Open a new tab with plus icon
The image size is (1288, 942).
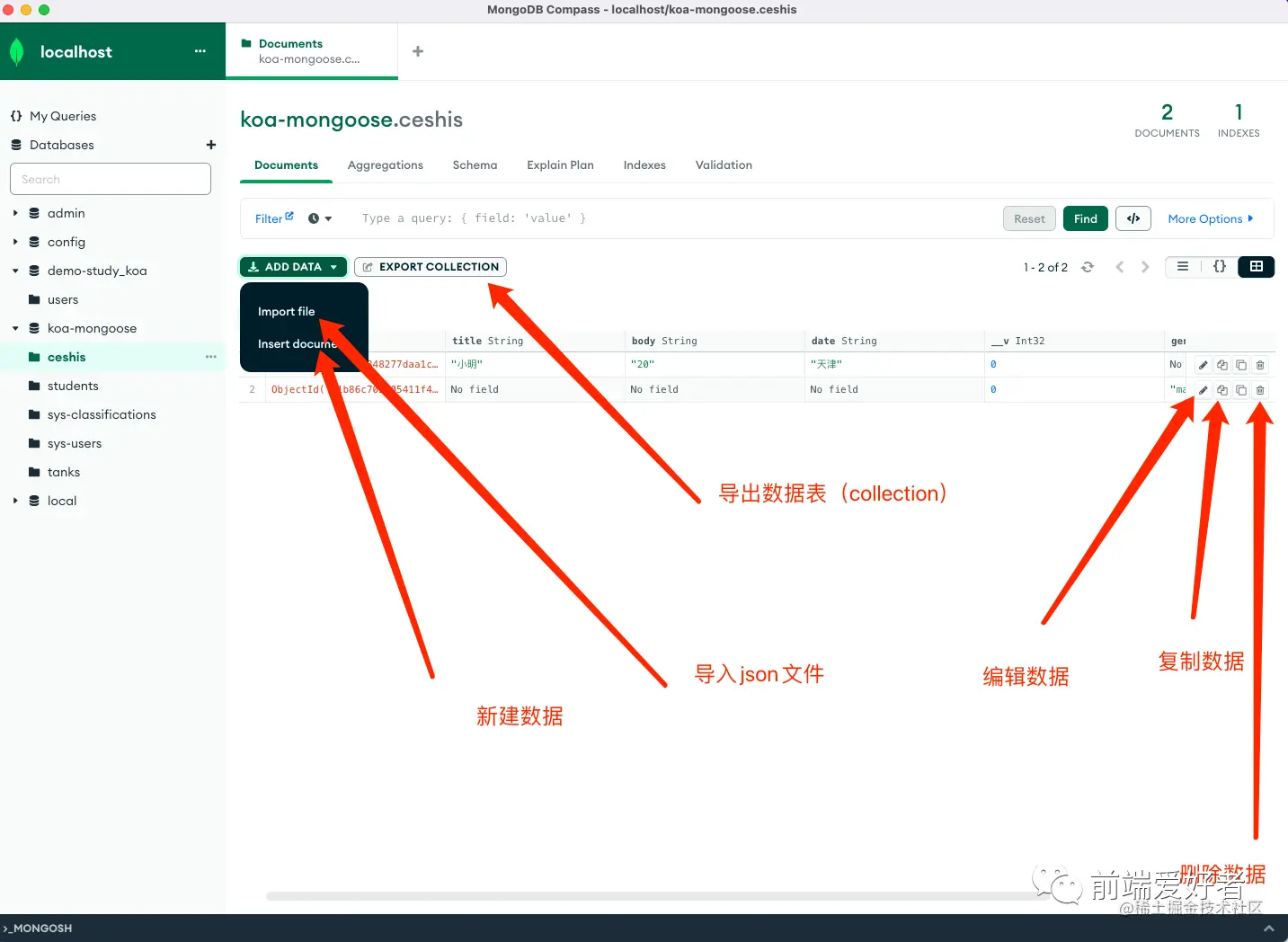418,51
